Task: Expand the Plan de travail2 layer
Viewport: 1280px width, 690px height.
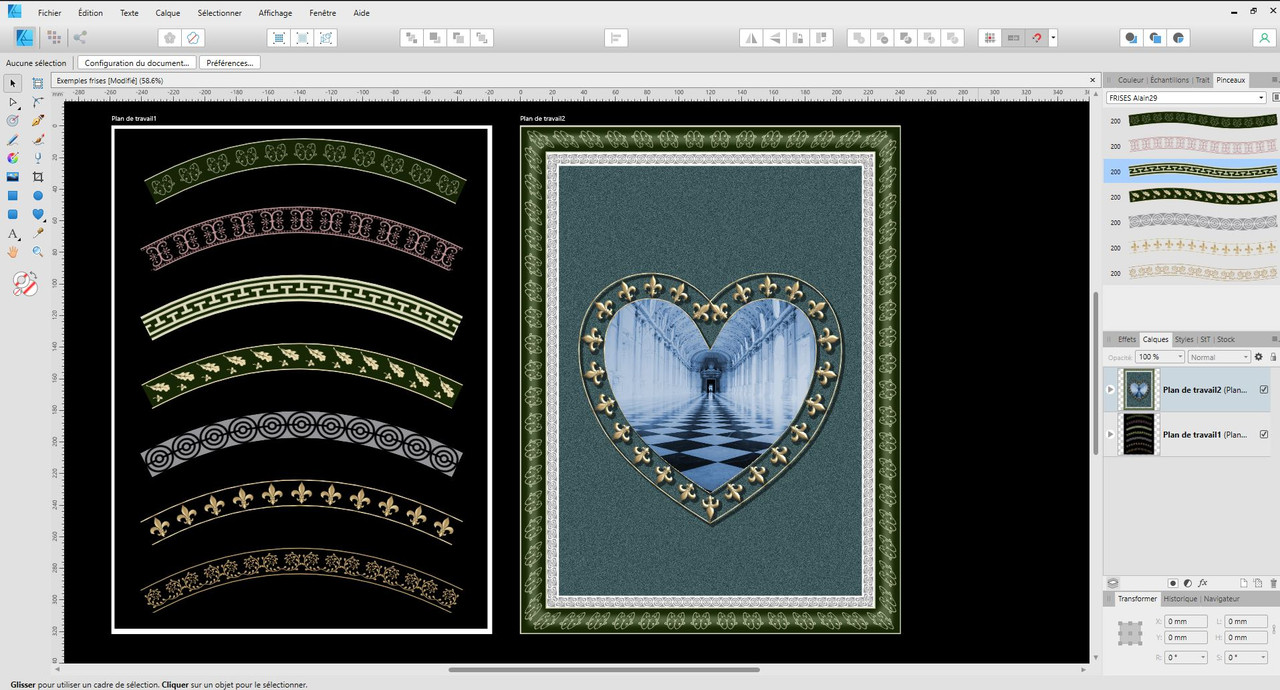Action: [1110, 389]
